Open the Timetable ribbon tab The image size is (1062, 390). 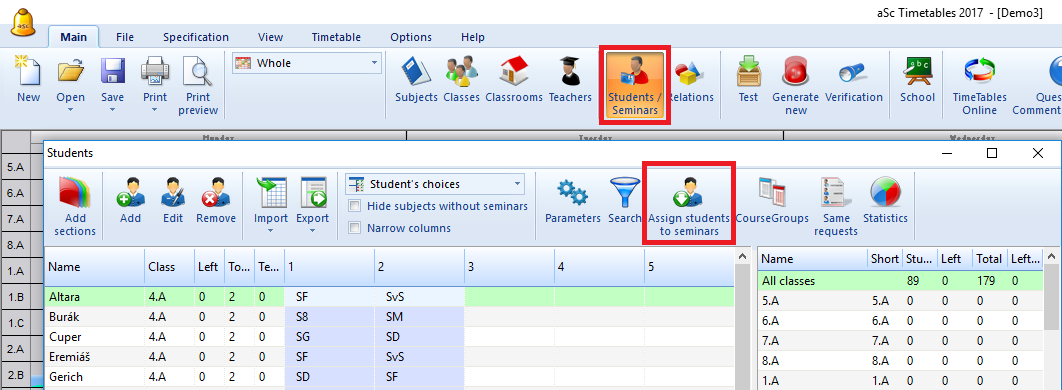336,37
